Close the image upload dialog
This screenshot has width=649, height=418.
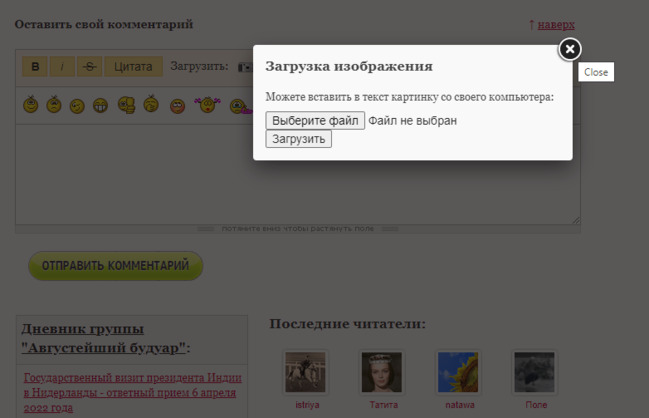(x=569, y=49)
